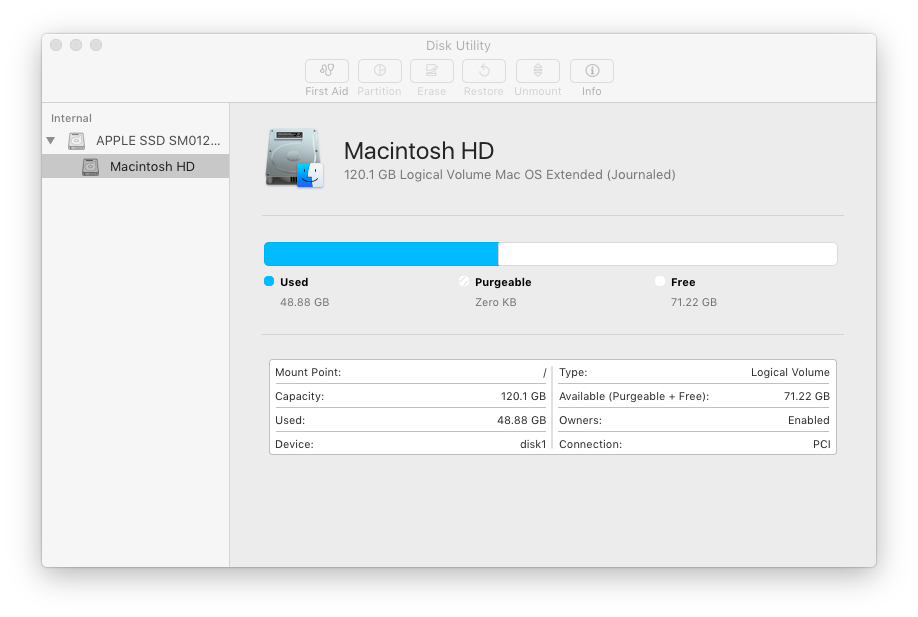Click the '48.88 GB' value under Used legend

click(304, 302)
